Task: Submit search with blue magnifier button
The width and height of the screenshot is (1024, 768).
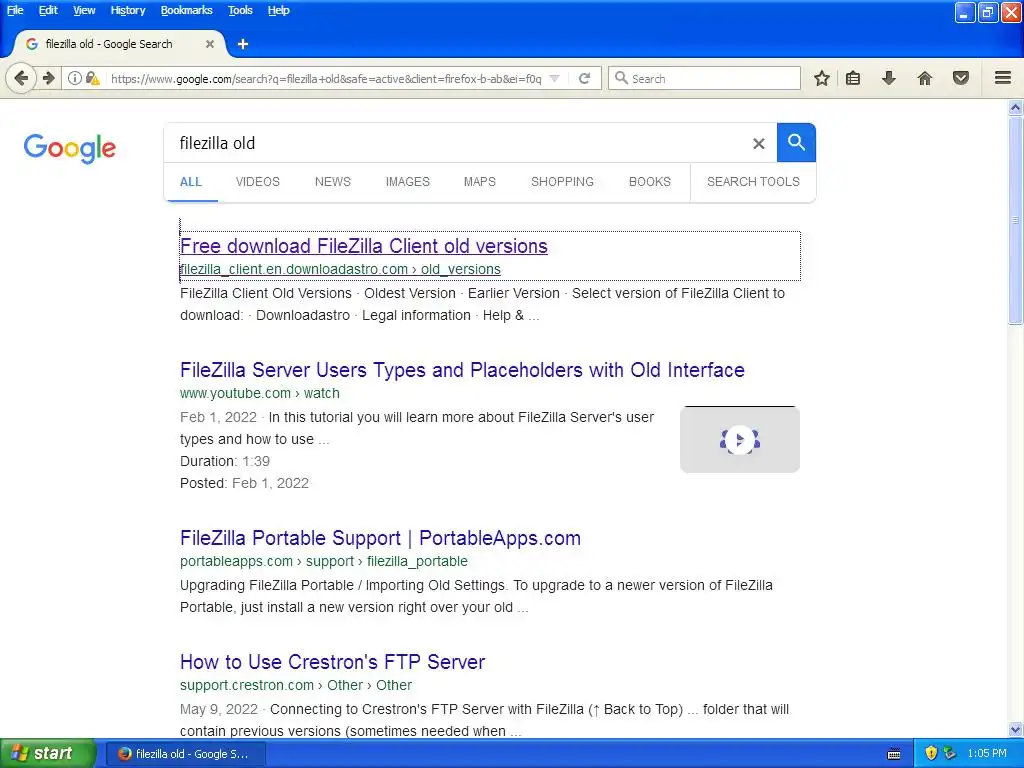Action: click(796, 142)
